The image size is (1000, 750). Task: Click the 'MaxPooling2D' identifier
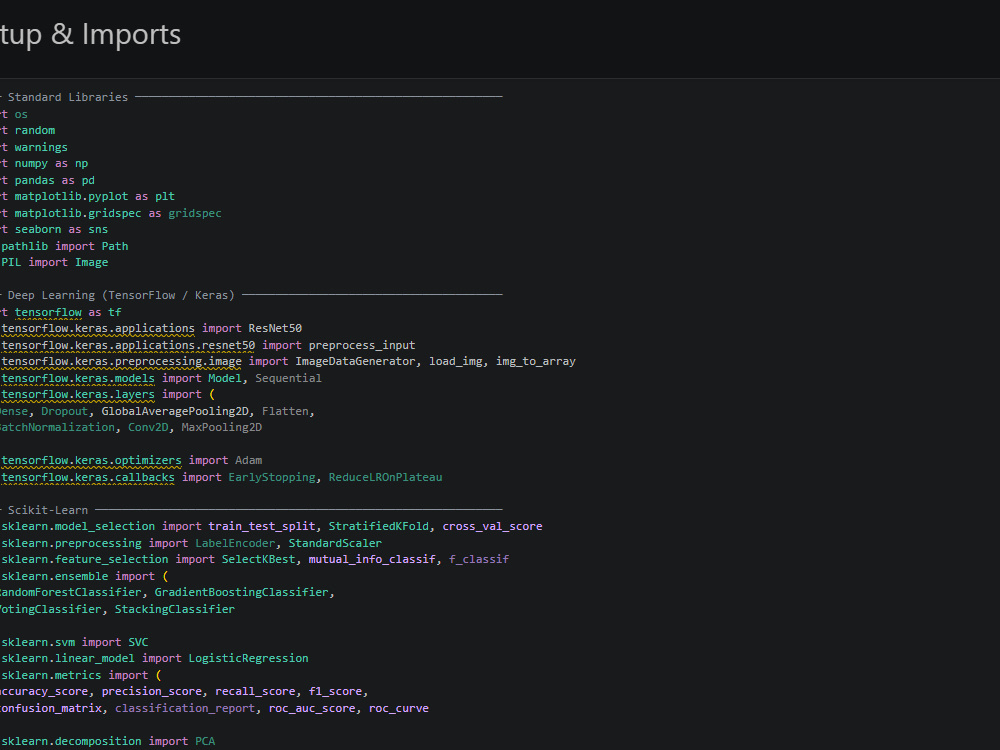tap(222, 427)
